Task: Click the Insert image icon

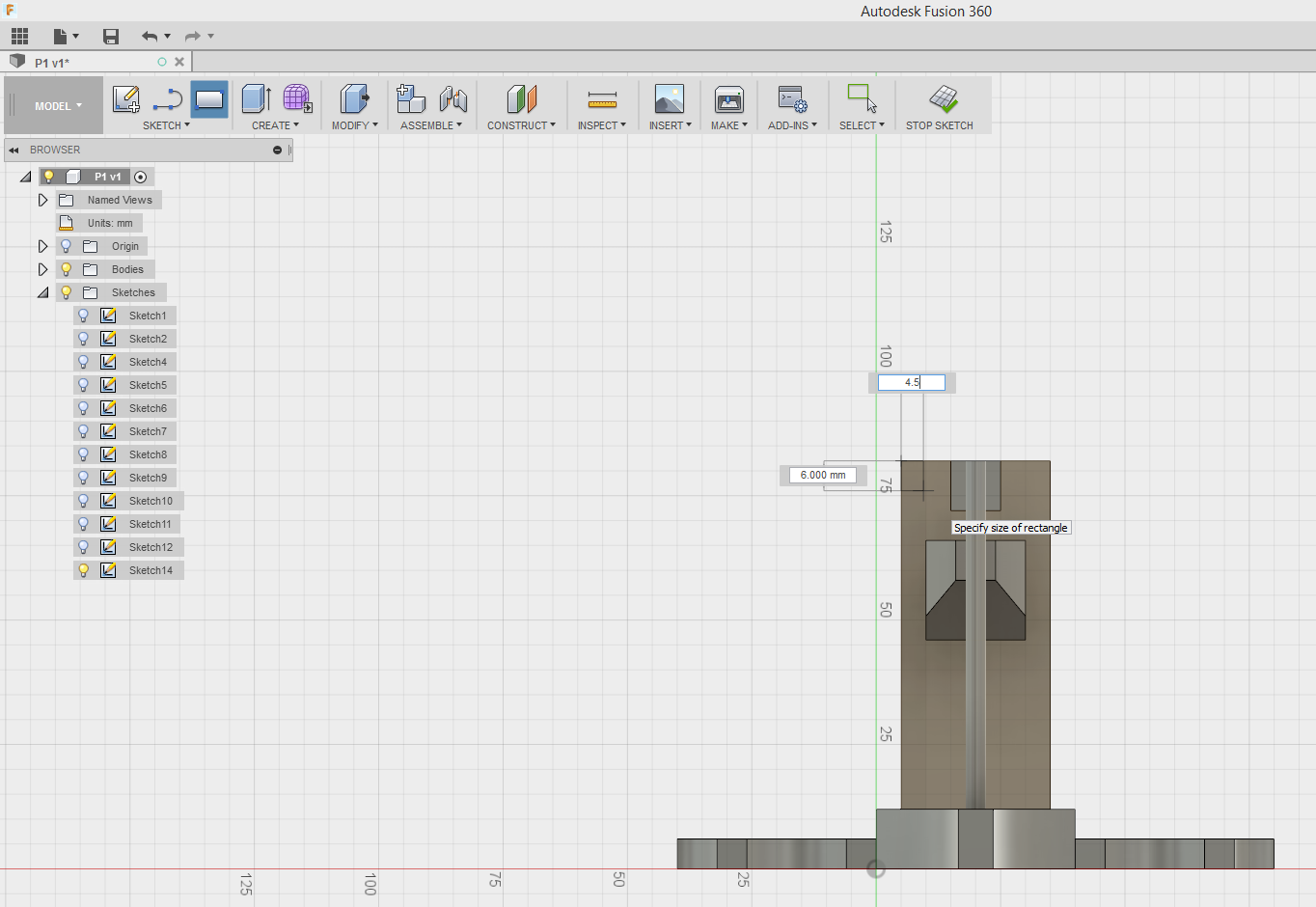Action: [x=670, y=99]
